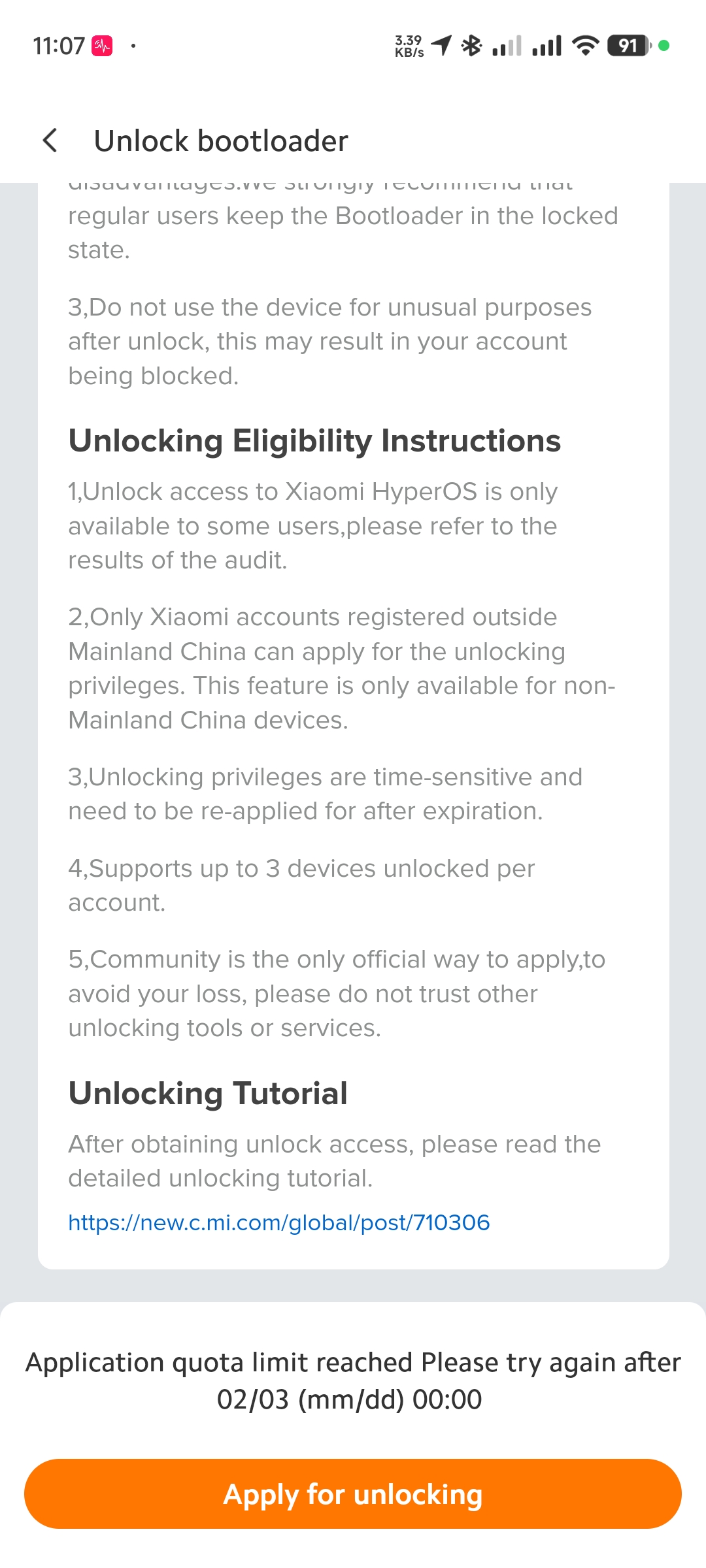706x1568 pixels.
Task: Tap the 3 devices per account rule
Action: point(301,885)
